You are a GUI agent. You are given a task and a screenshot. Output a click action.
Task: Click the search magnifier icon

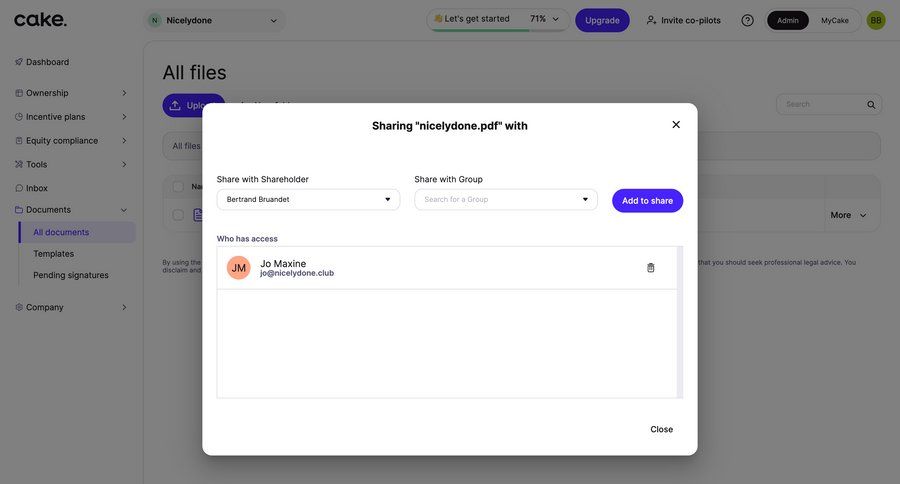871,105
